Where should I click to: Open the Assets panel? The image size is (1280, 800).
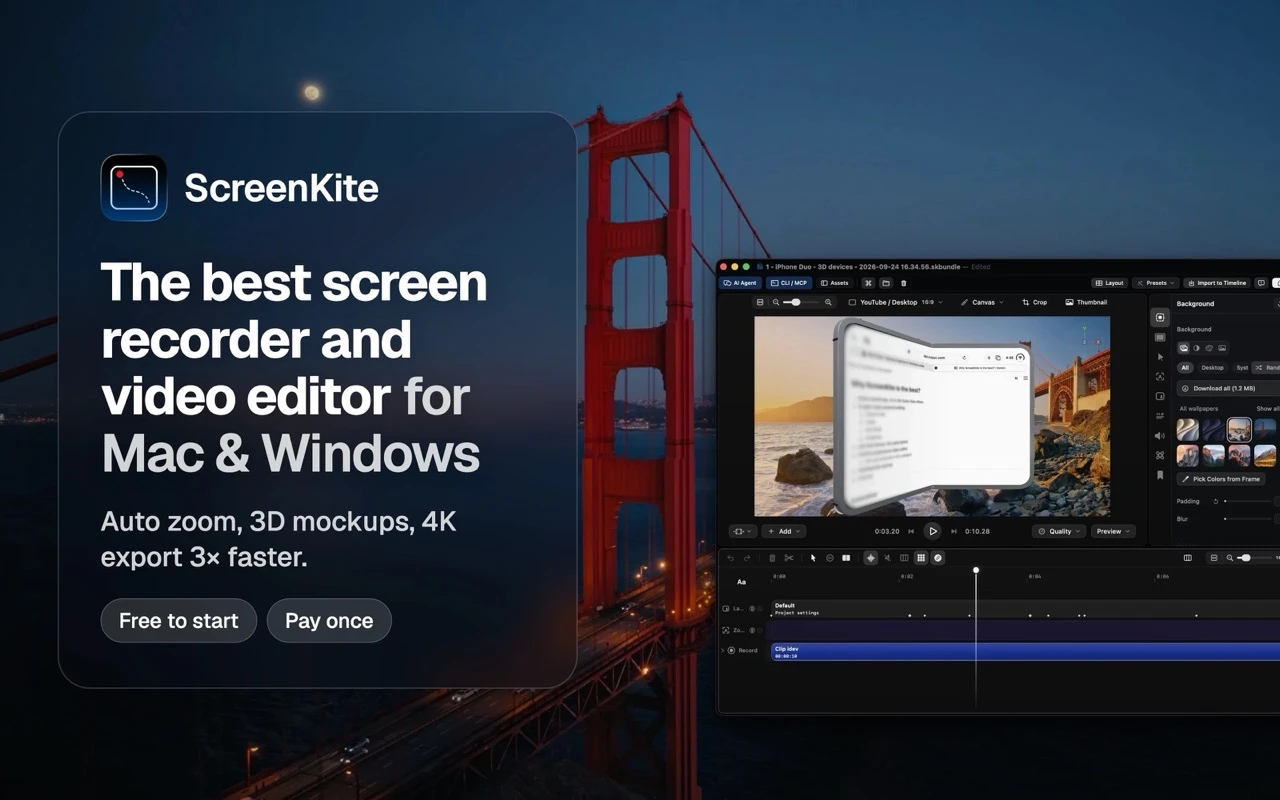834,283
